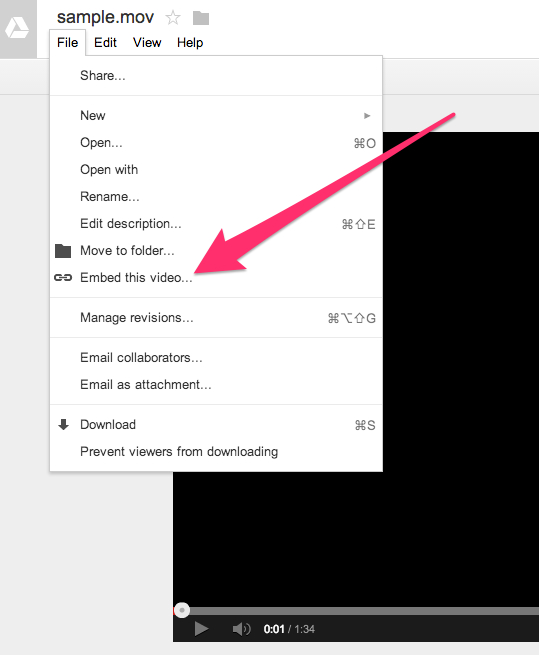Click the Download arrow icon

63,424
